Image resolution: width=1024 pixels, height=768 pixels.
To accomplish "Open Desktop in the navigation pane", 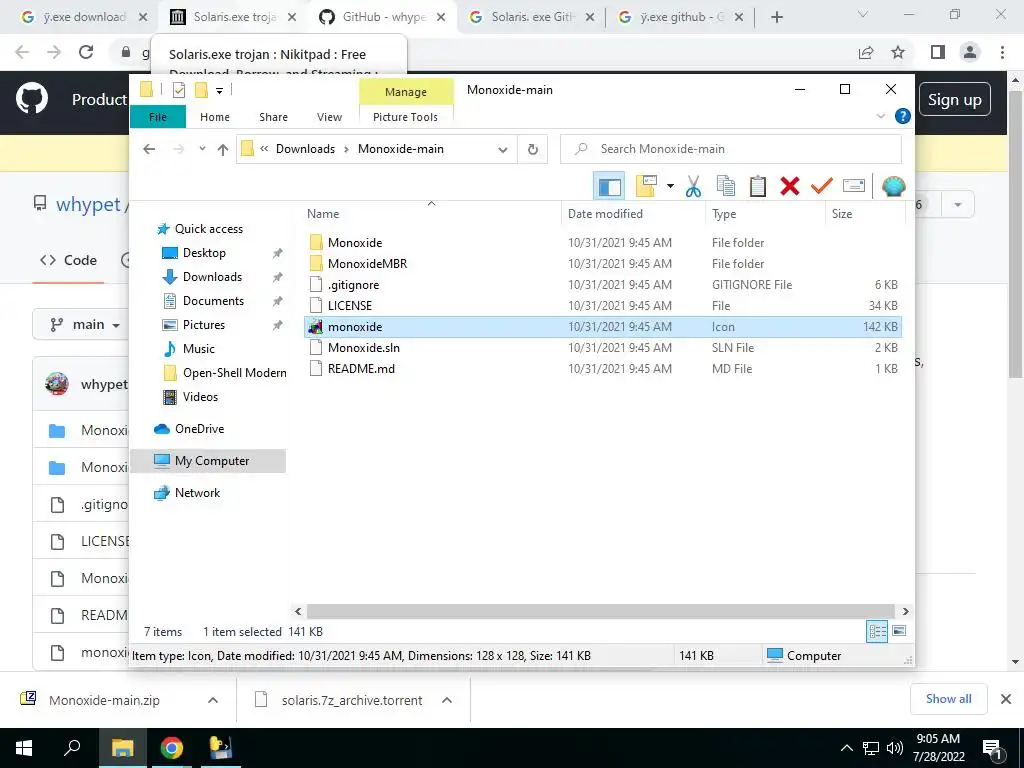I will (x=204, y=253).
